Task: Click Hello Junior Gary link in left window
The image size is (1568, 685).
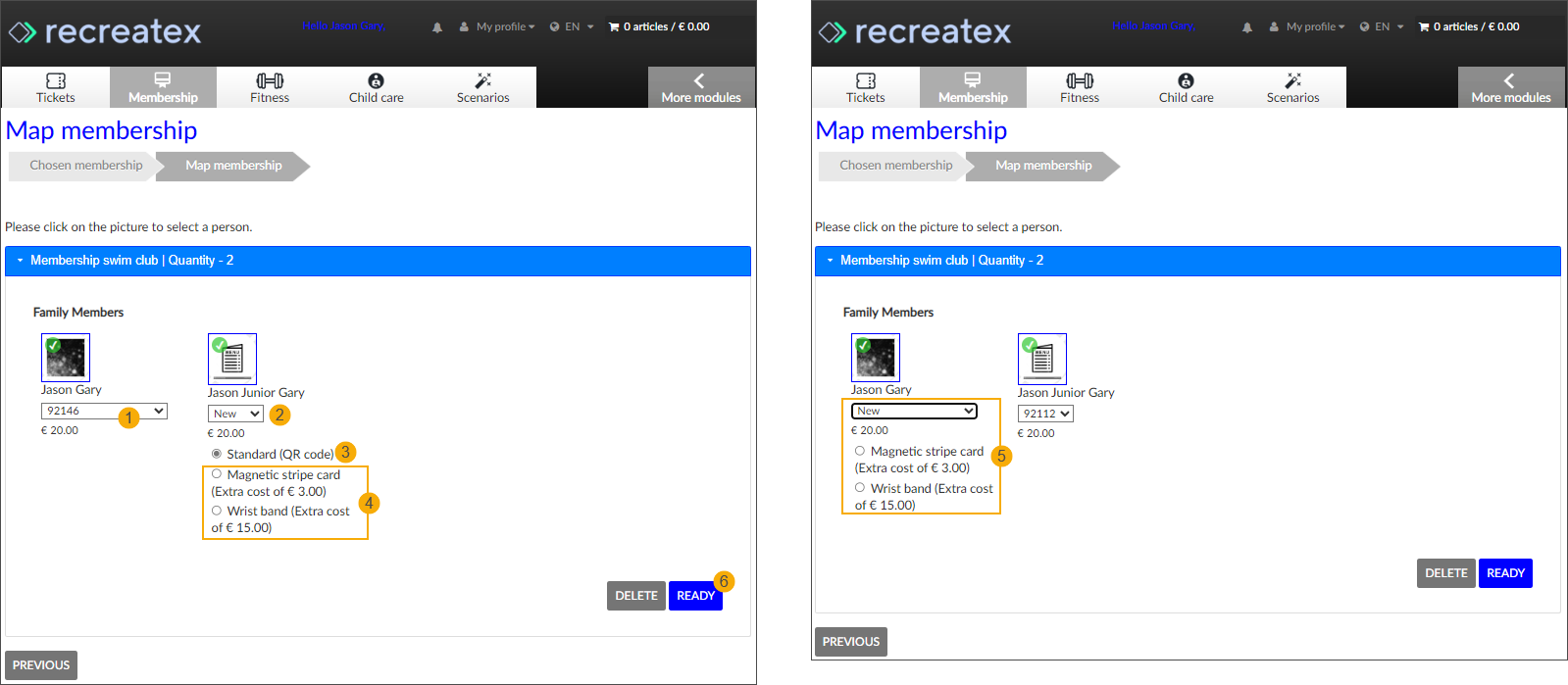Action: pos(343,25)
